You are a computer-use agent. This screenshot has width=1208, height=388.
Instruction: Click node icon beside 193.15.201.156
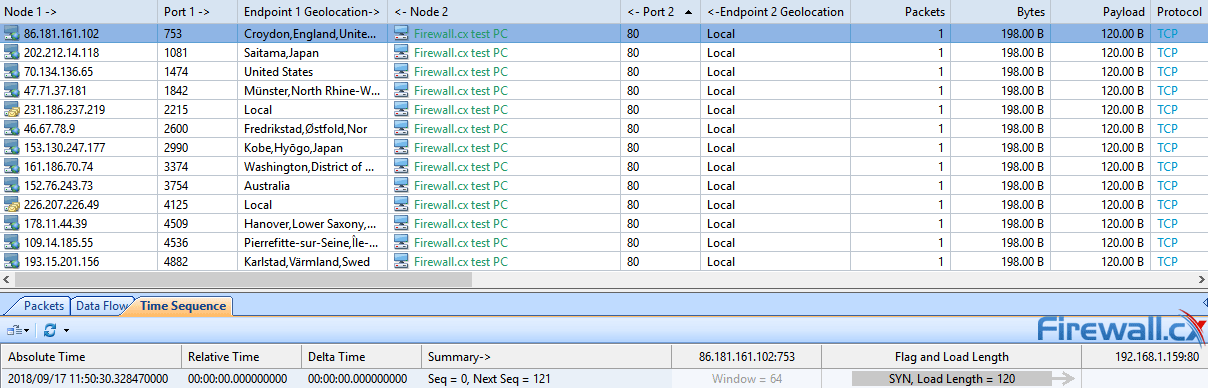(x=12, y=262)
